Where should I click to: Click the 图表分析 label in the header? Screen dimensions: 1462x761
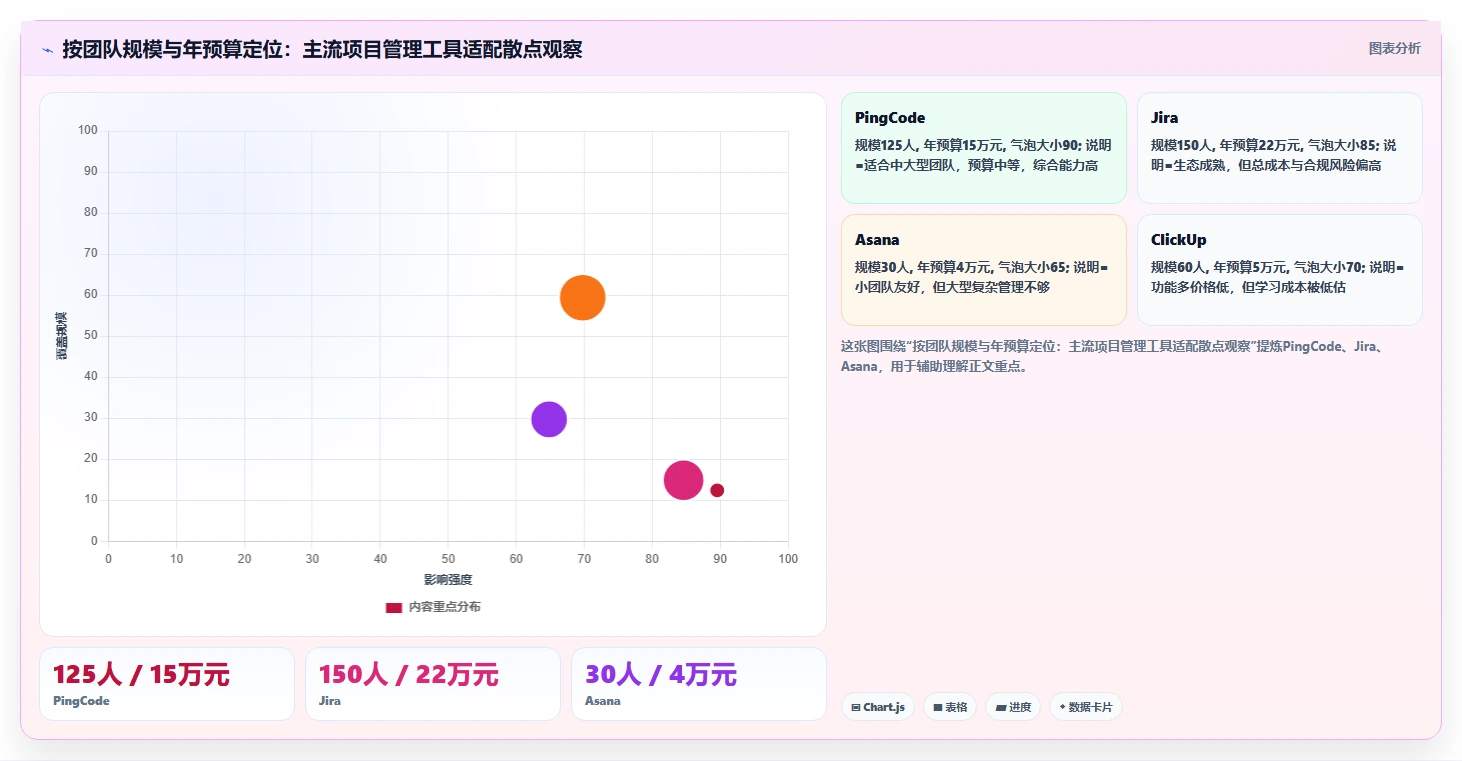click(1394, 48)
